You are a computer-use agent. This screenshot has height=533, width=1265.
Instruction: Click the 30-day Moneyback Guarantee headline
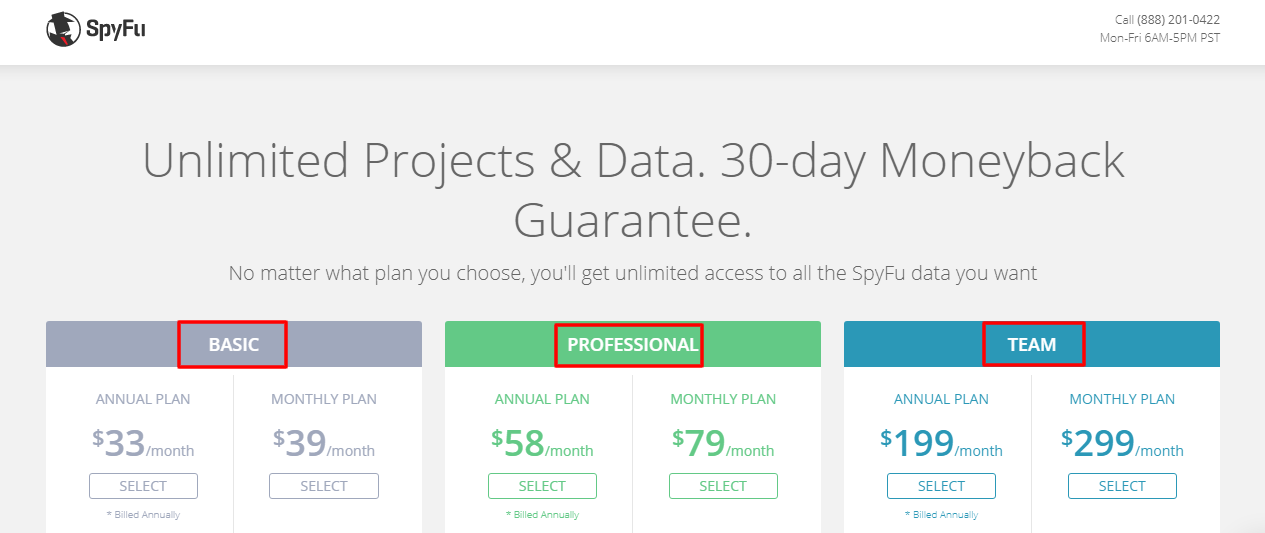[633, 191]
